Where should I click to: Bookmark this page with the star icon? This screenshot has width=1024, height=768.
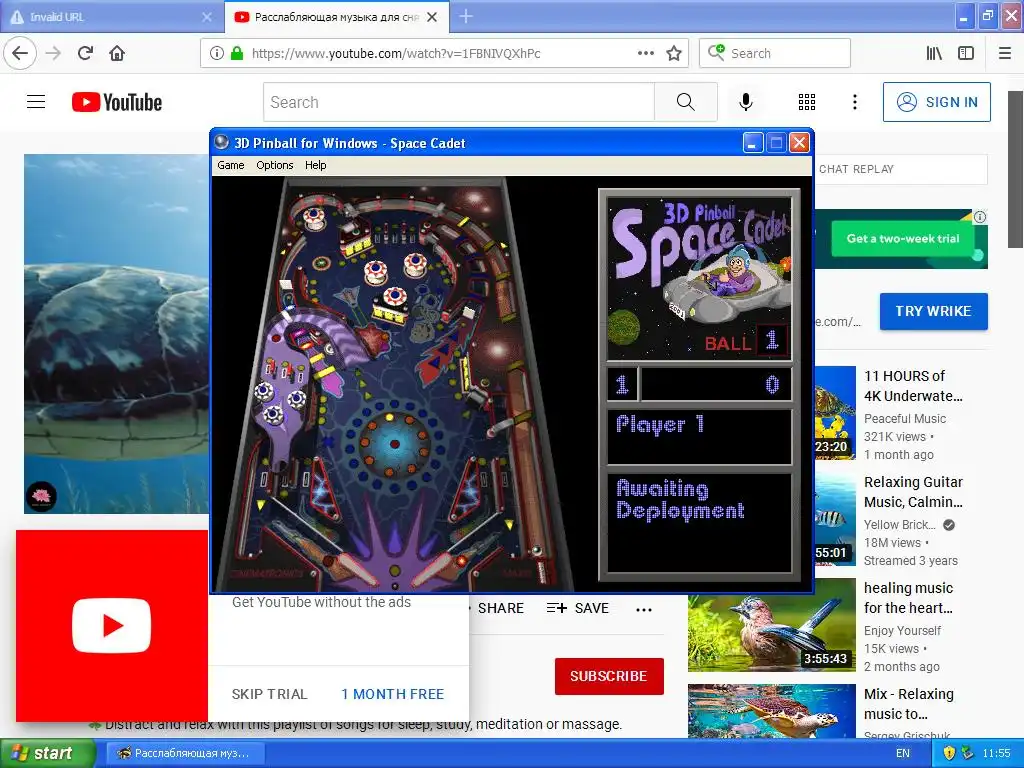(x=674, y=53)
